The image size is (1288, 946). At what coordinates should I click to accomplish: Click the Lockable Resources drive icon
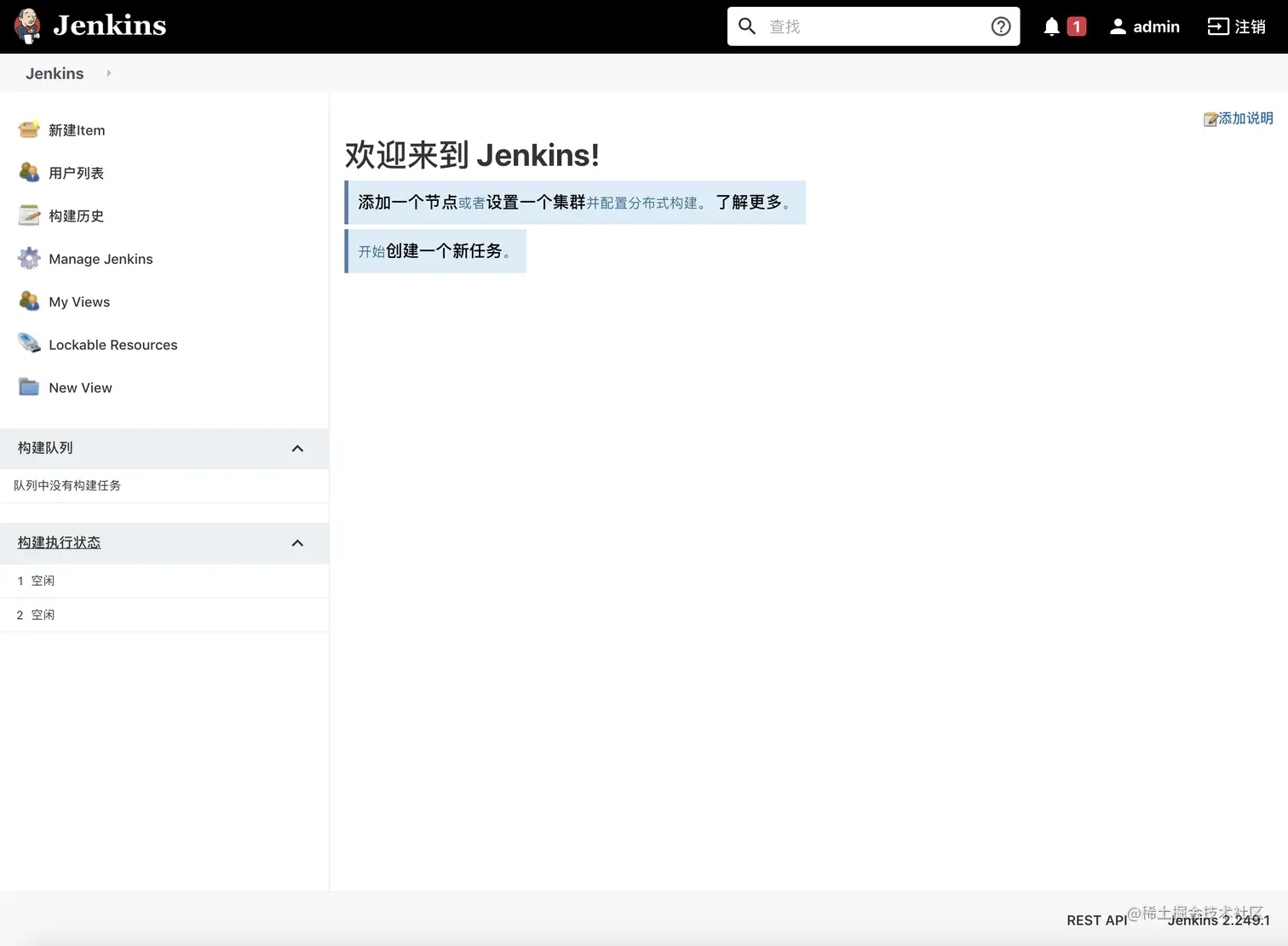(x=29, y=343)
